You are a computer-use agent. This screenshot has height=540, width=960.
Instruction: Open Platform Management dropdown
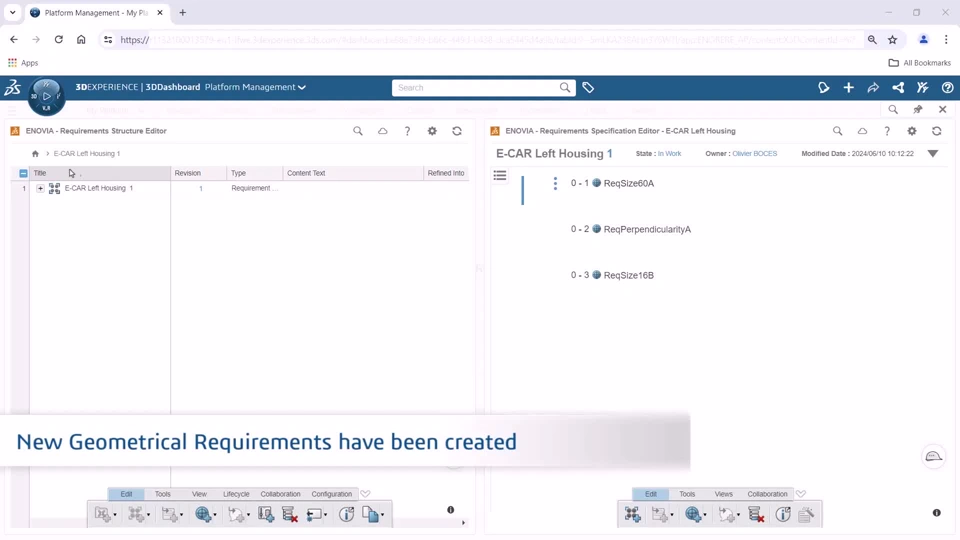(255, 88)
